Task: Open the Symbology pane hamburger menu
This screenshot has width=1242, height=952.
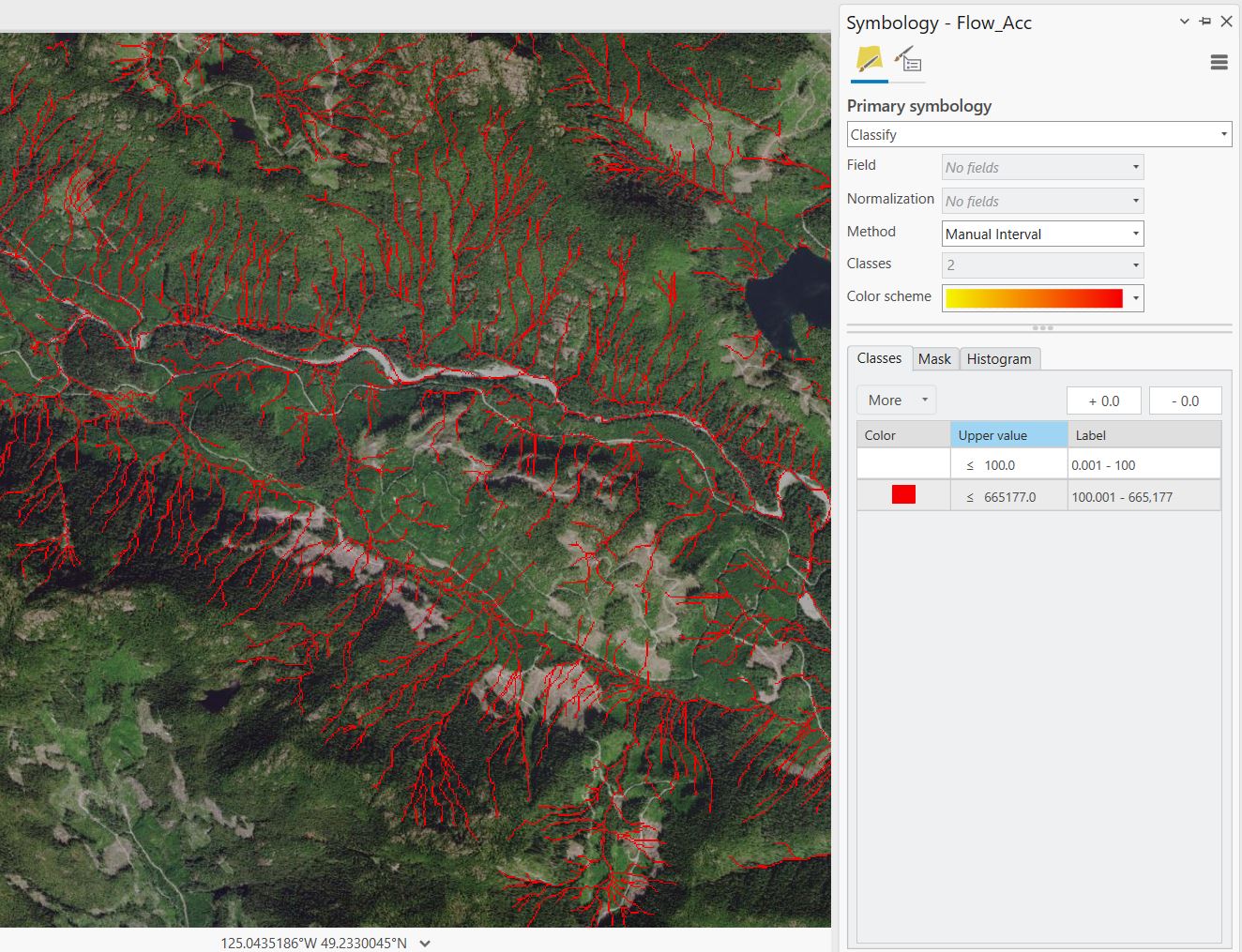Action: (1219, 63)
